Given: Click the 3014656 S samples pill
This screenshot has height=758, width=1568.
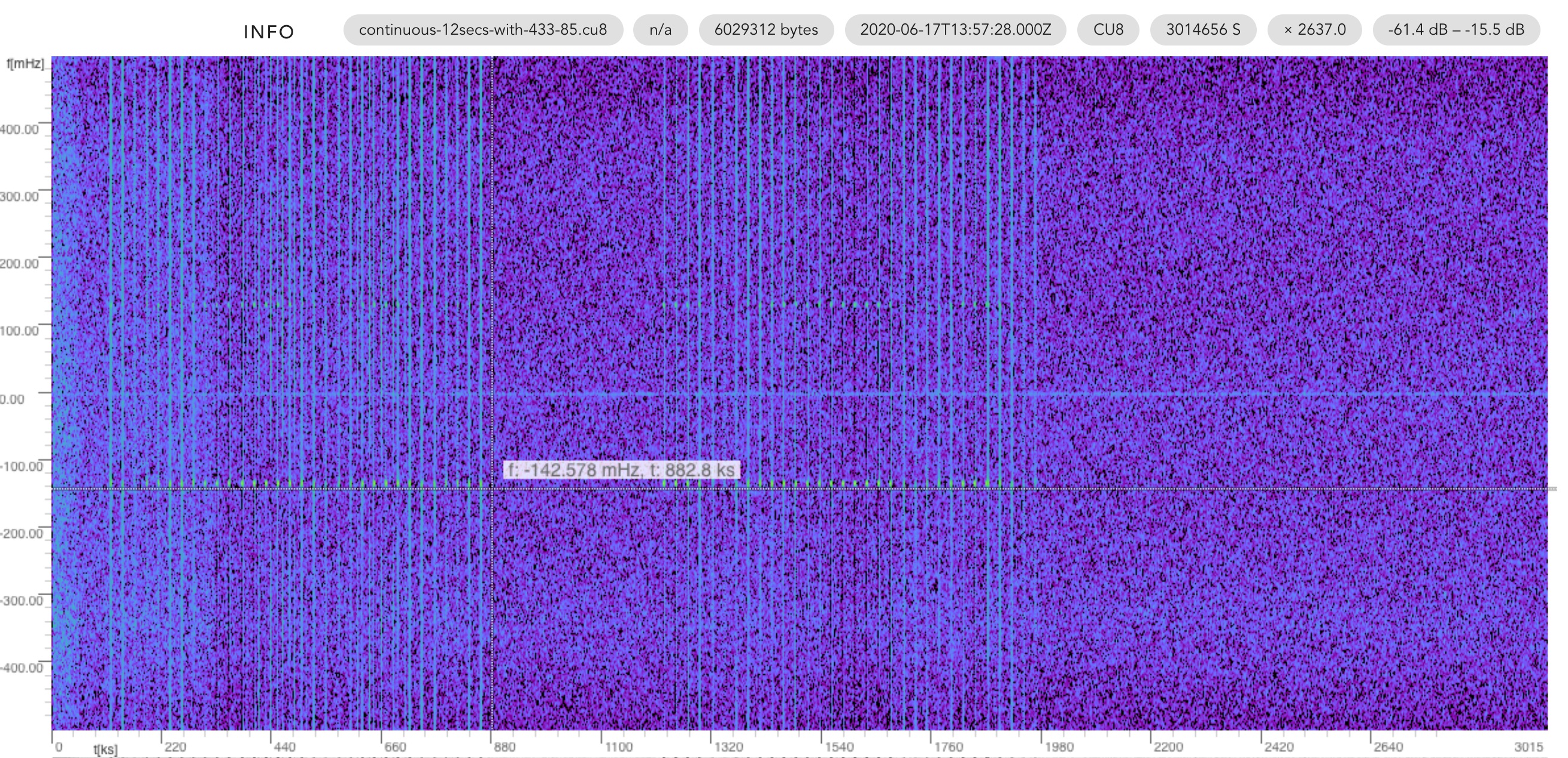Looking at the screenshot, I should tap(1203, 30).
